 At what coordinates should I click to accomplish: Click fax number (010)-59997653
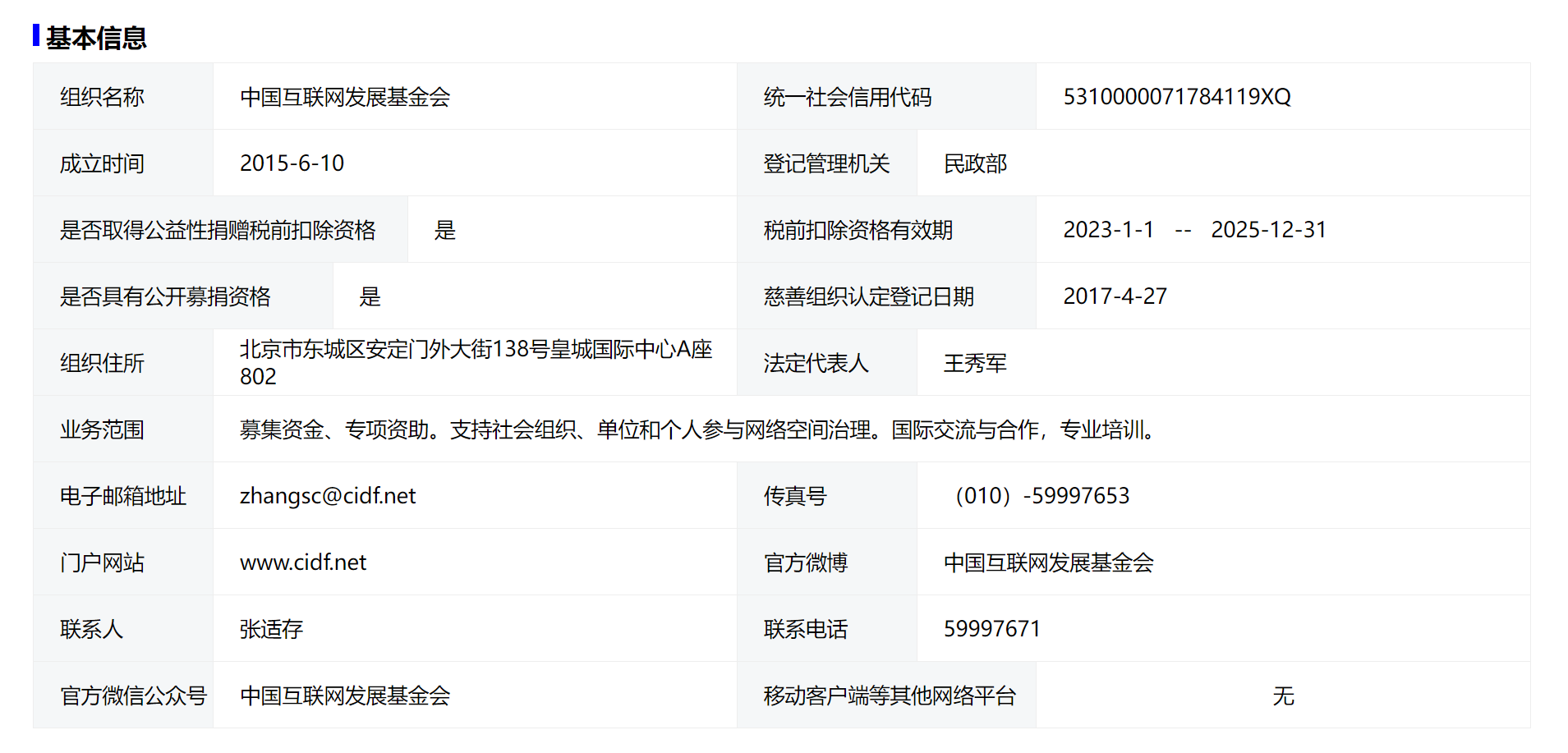coord(1040,496)
